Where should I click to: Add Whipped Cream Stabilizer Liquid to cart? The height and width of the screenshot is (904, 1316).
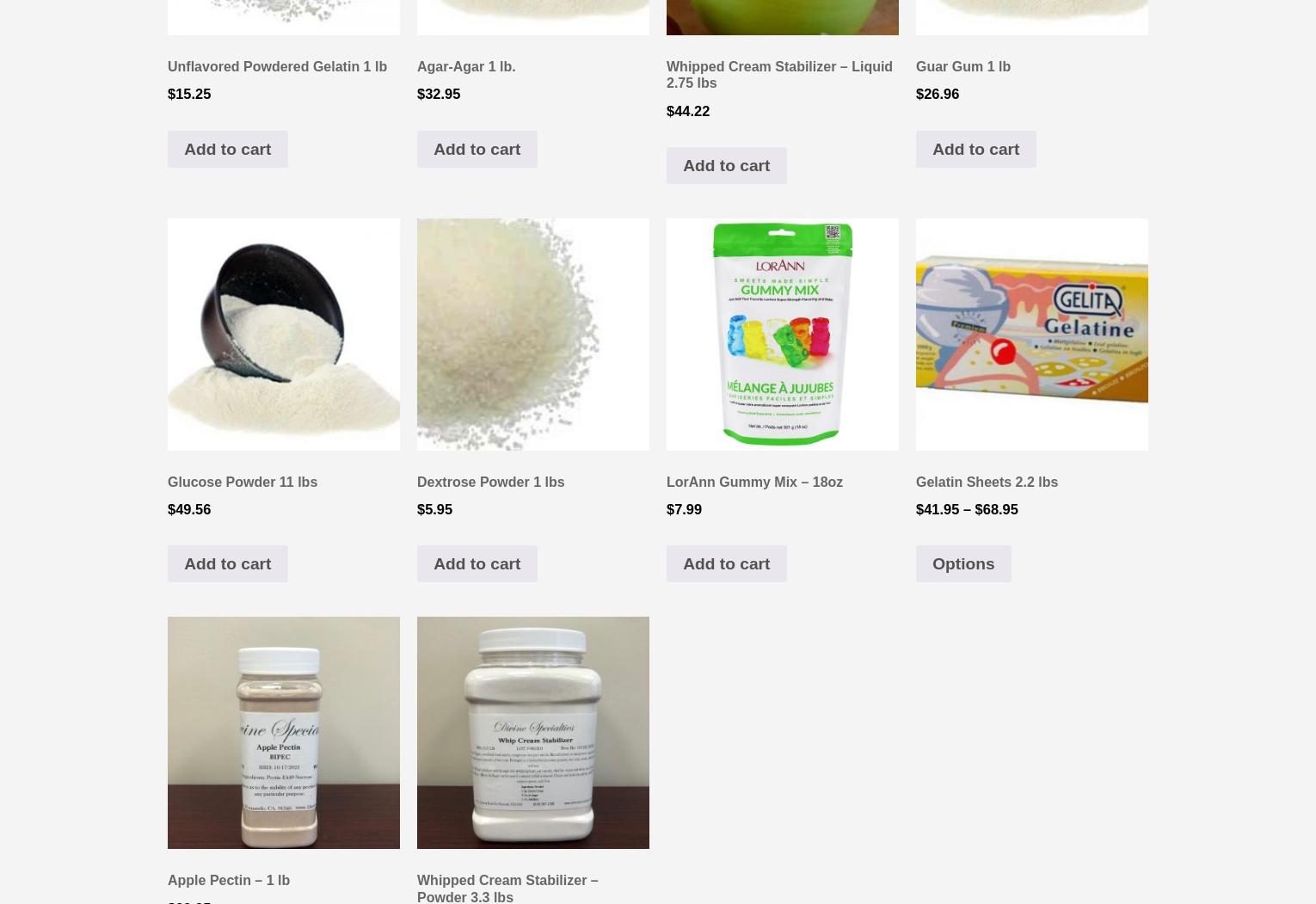[x=726, y=165]
